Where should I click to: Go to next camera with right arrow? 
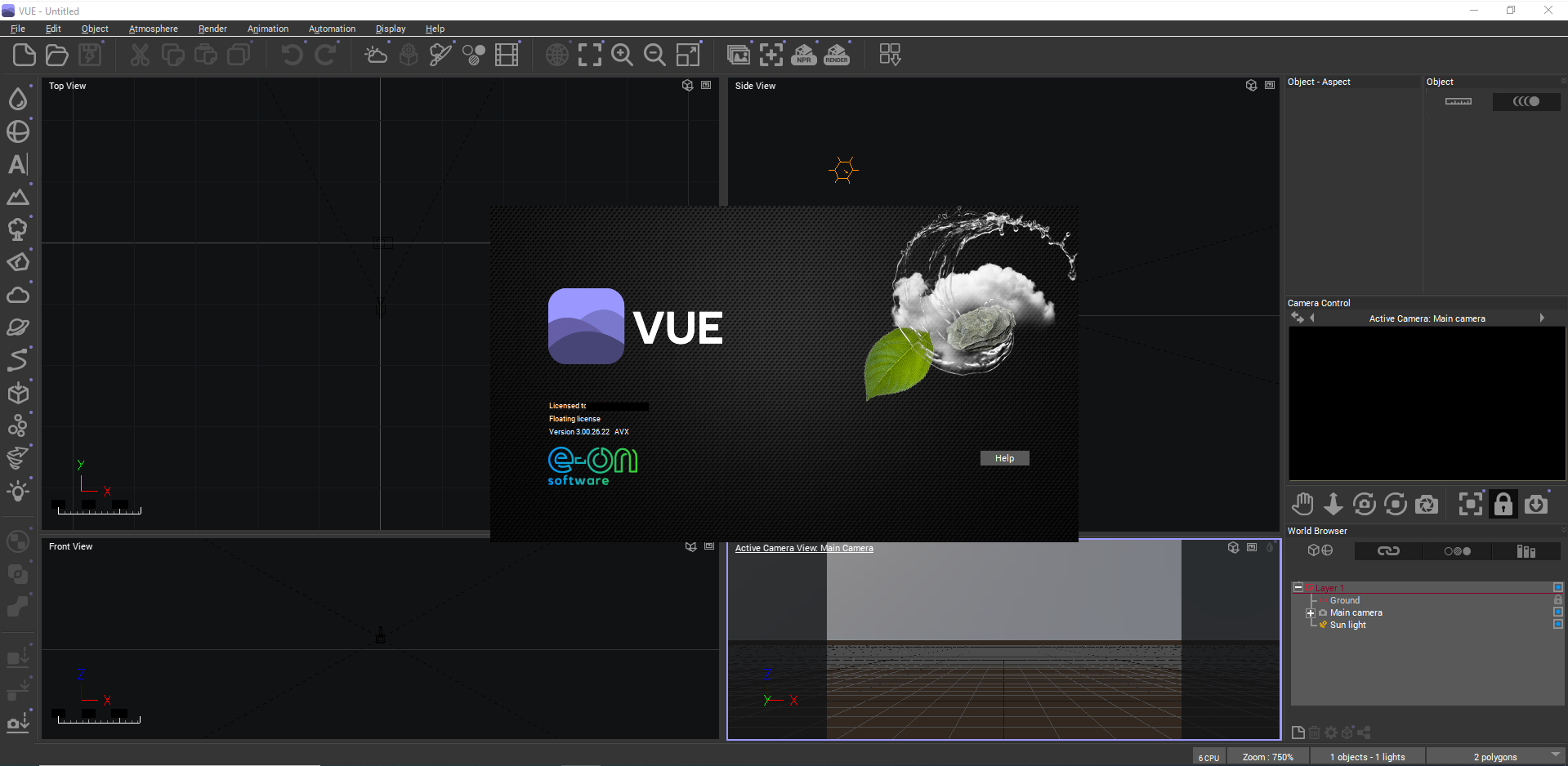coord(1542,318)
